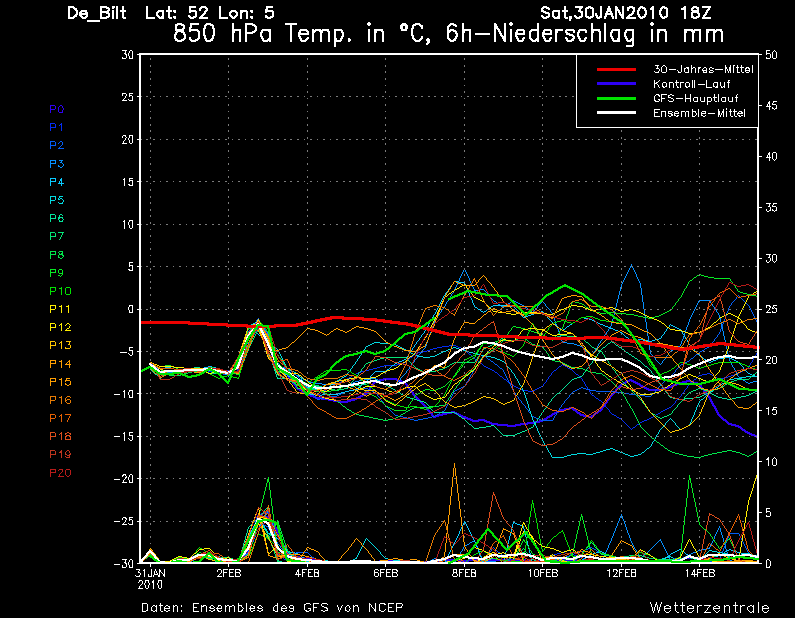Select ensemble member label P14
The width and height of the screenshot is (800, 618).
tap(60, 364)
